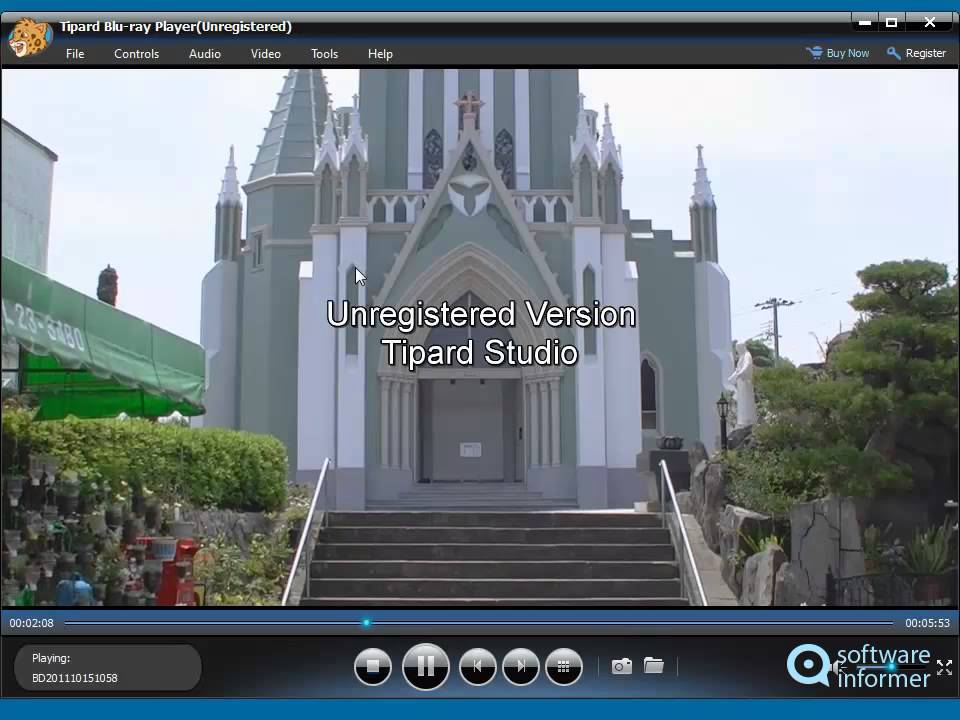The width and height of the screenshot is (960, 720).
Task: Click the BD201110151058 playing title
Action: (75, 678)
